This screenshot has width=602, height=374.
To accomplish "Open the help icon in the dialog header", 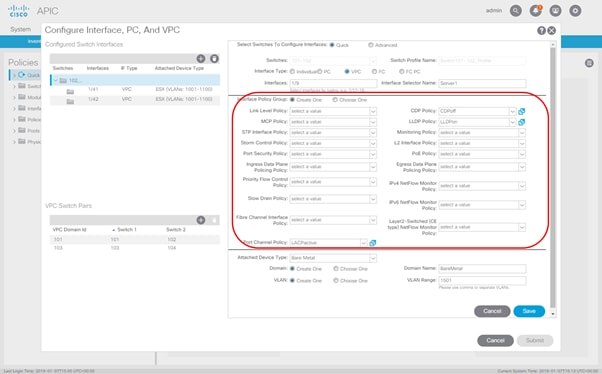I will (541, 31).
